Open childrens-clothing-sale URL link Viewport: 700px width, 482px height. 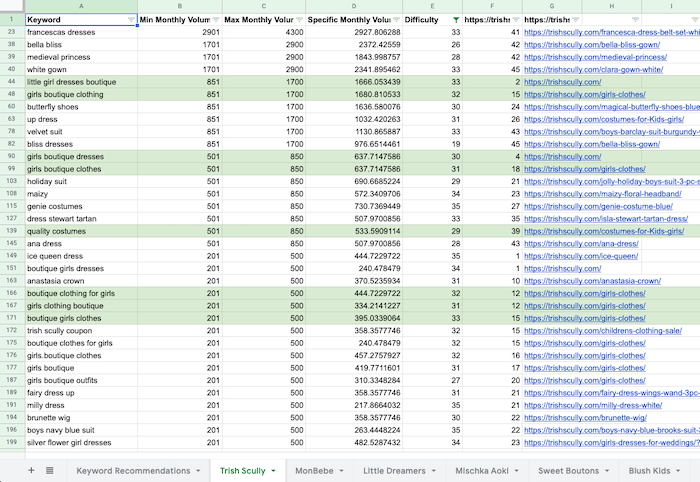point(603,331)
